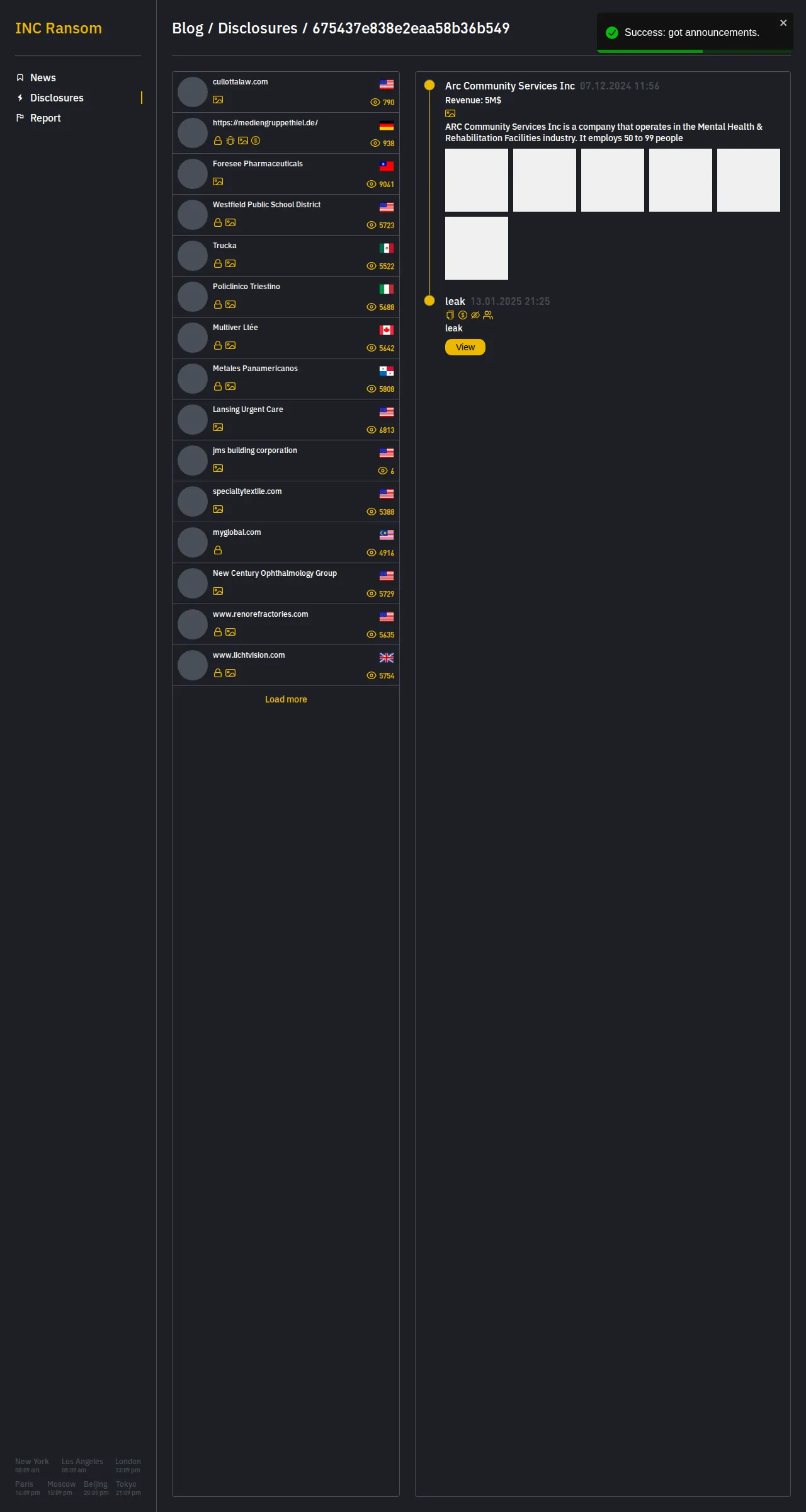
Task: Open first screenshot thumbnail of Arc Community Services
Action: 477,180
